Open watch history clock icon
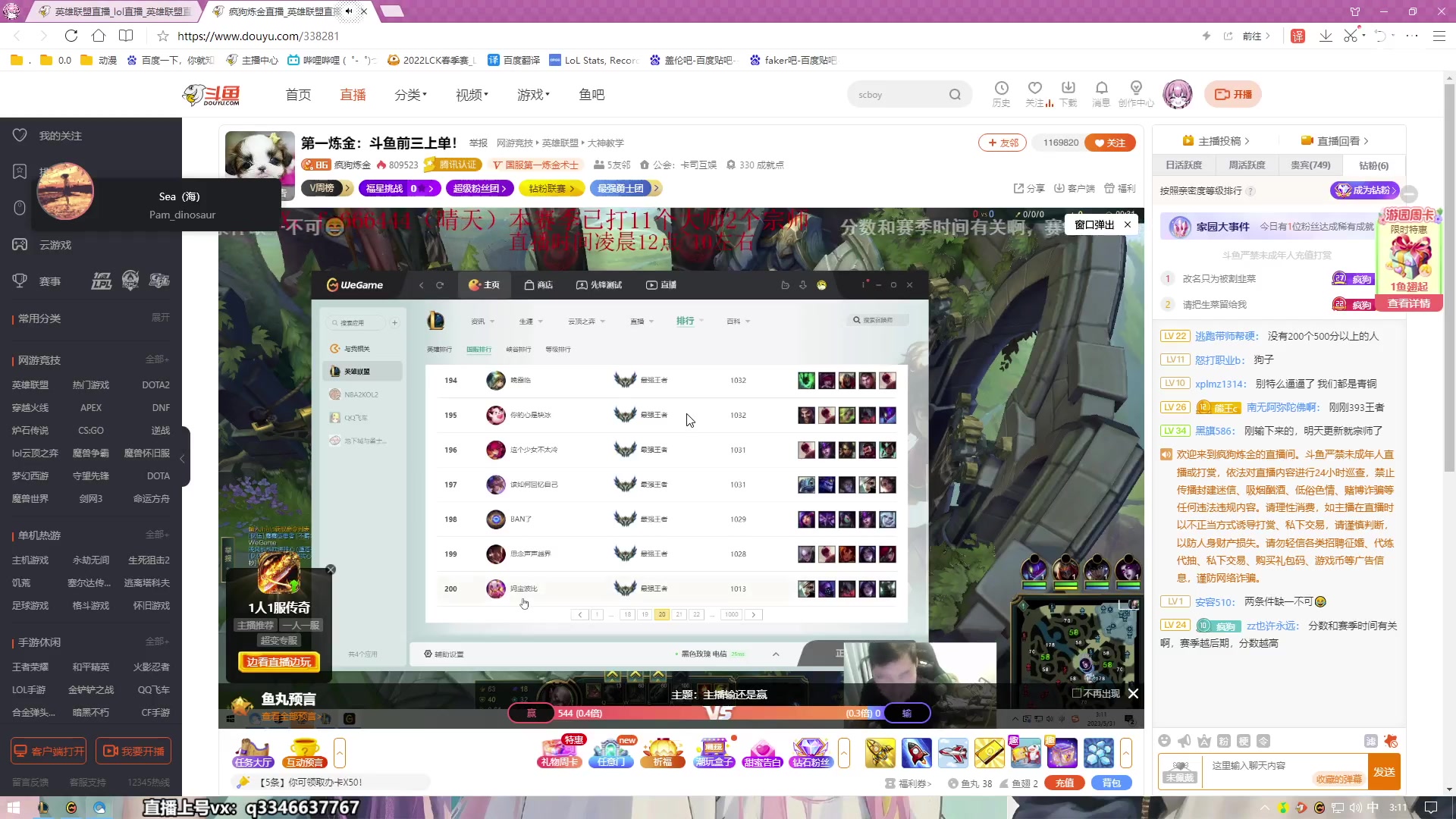Image resolution: width=1456 pixels, height=819 pixels. (1001, 89)
